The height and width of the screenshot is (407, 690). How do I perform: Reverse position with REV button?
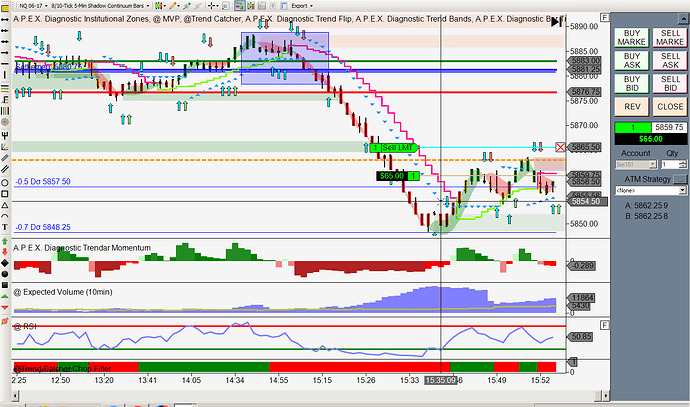631,106
